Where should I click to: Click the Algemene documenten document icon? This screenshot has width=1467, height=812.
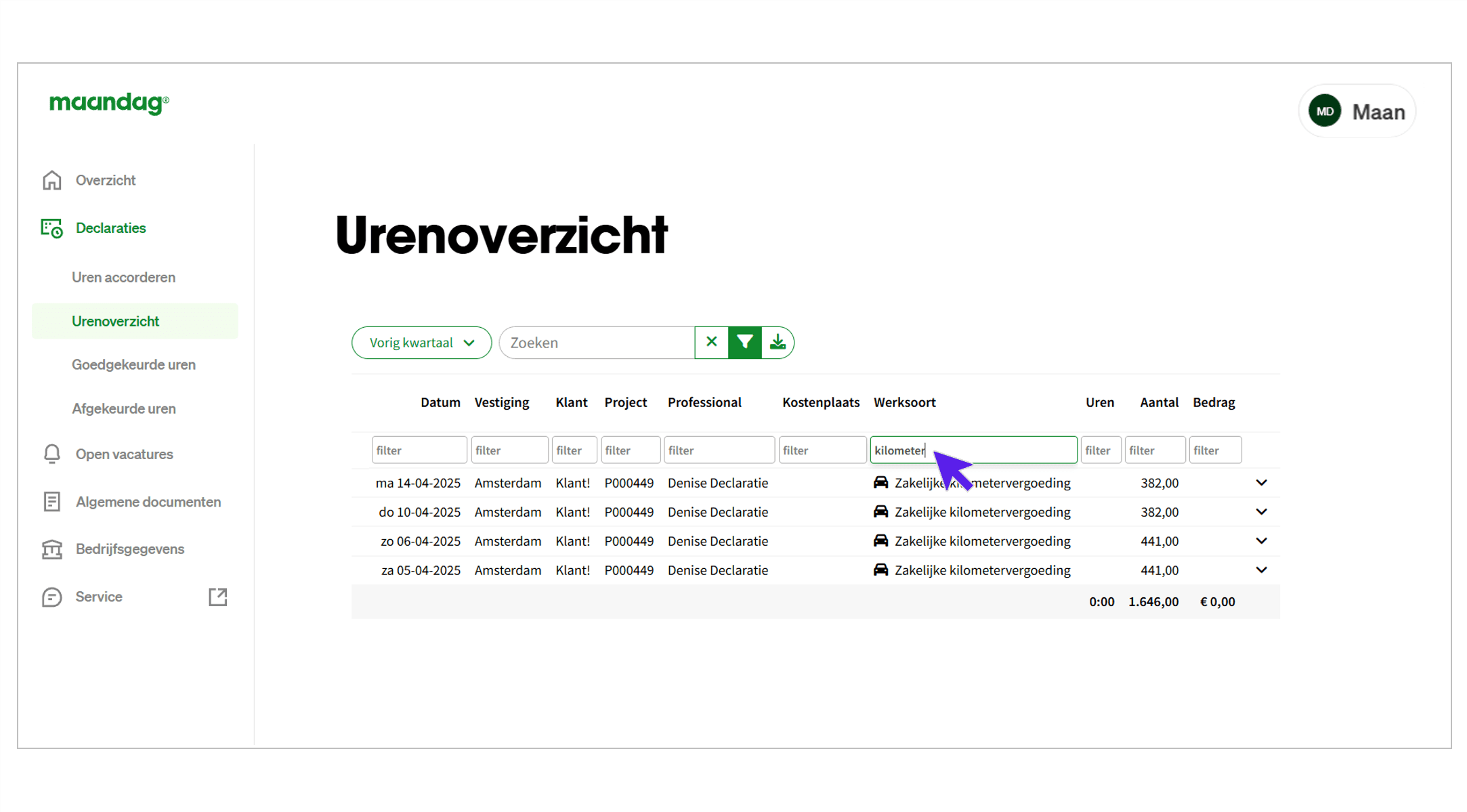point(52,502)
